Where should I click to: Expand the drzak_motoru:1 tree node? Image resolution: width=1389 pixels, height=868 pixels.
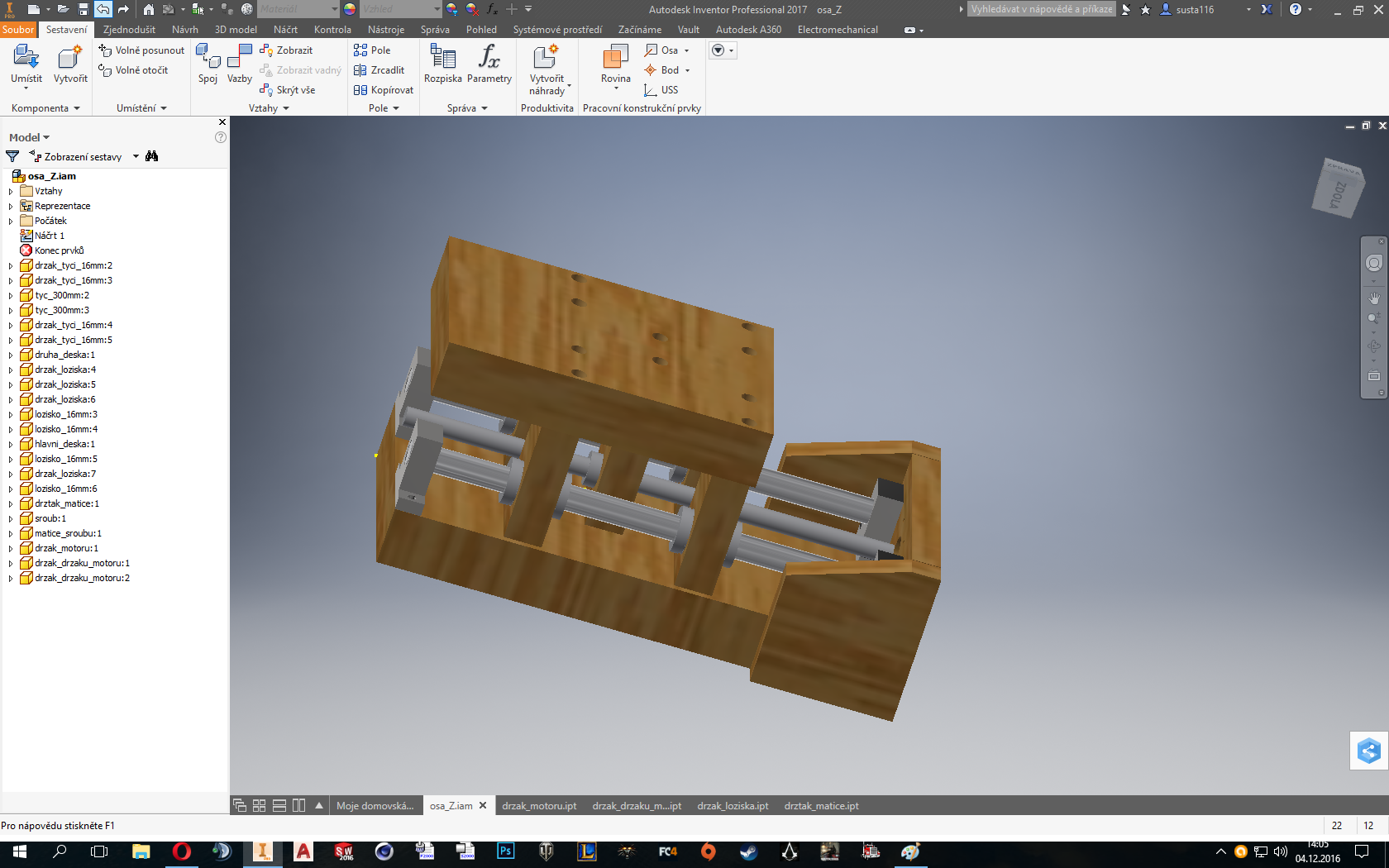(11, 549)
